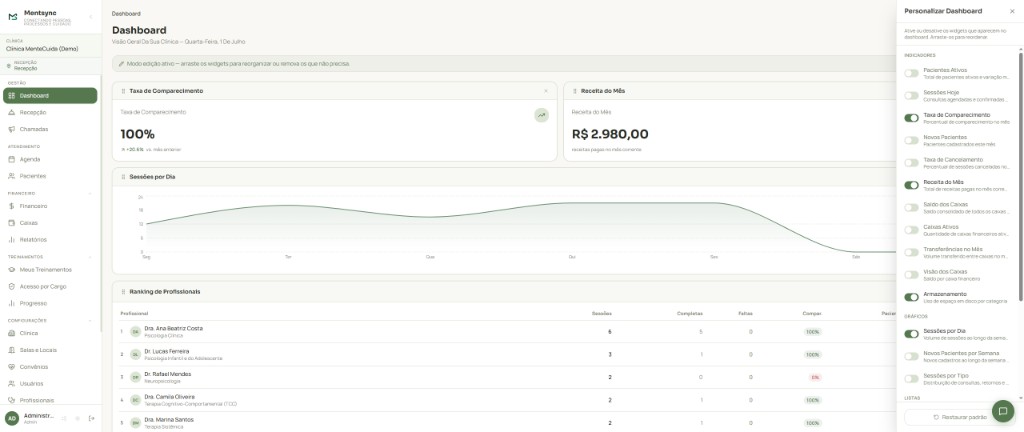Click the 0% badge in Rafael Mendes row

point(814,377)
